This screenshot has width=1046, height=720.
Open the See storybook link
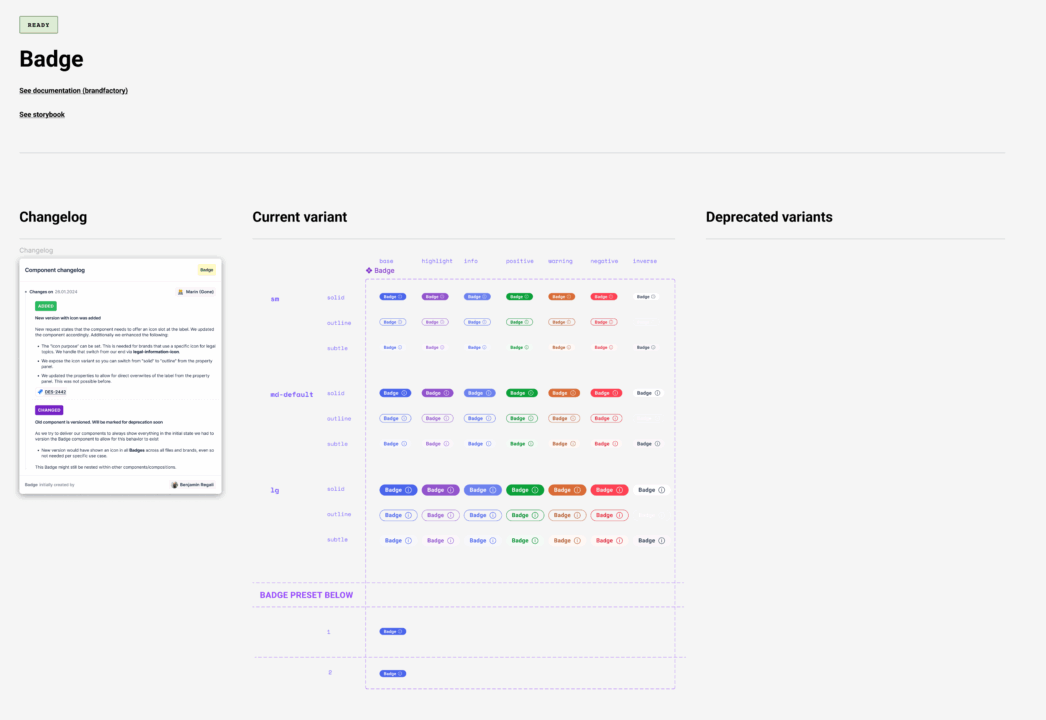(42, 115)
